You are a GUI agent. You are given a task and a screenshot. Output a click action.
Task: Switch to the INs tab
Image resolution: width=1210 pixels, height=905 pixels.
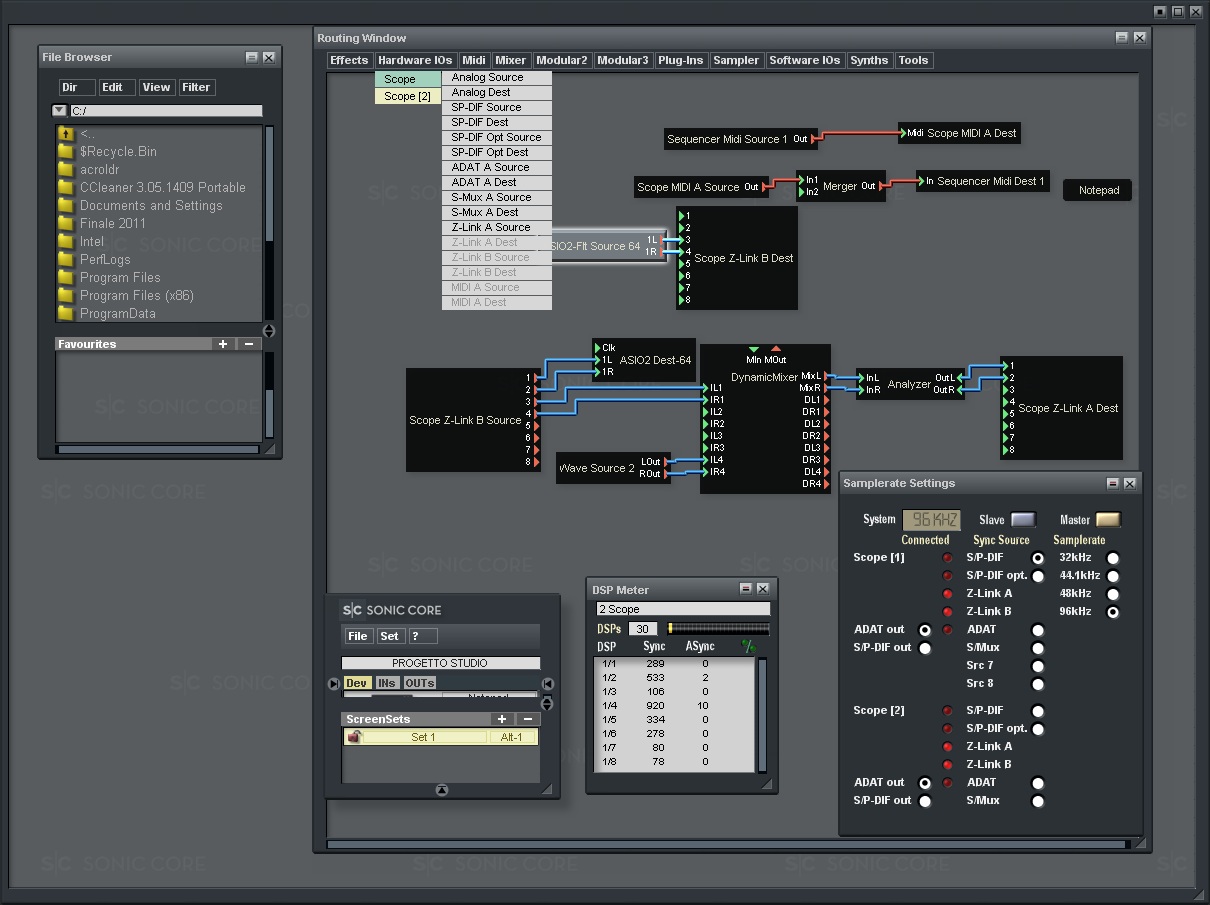387,683
